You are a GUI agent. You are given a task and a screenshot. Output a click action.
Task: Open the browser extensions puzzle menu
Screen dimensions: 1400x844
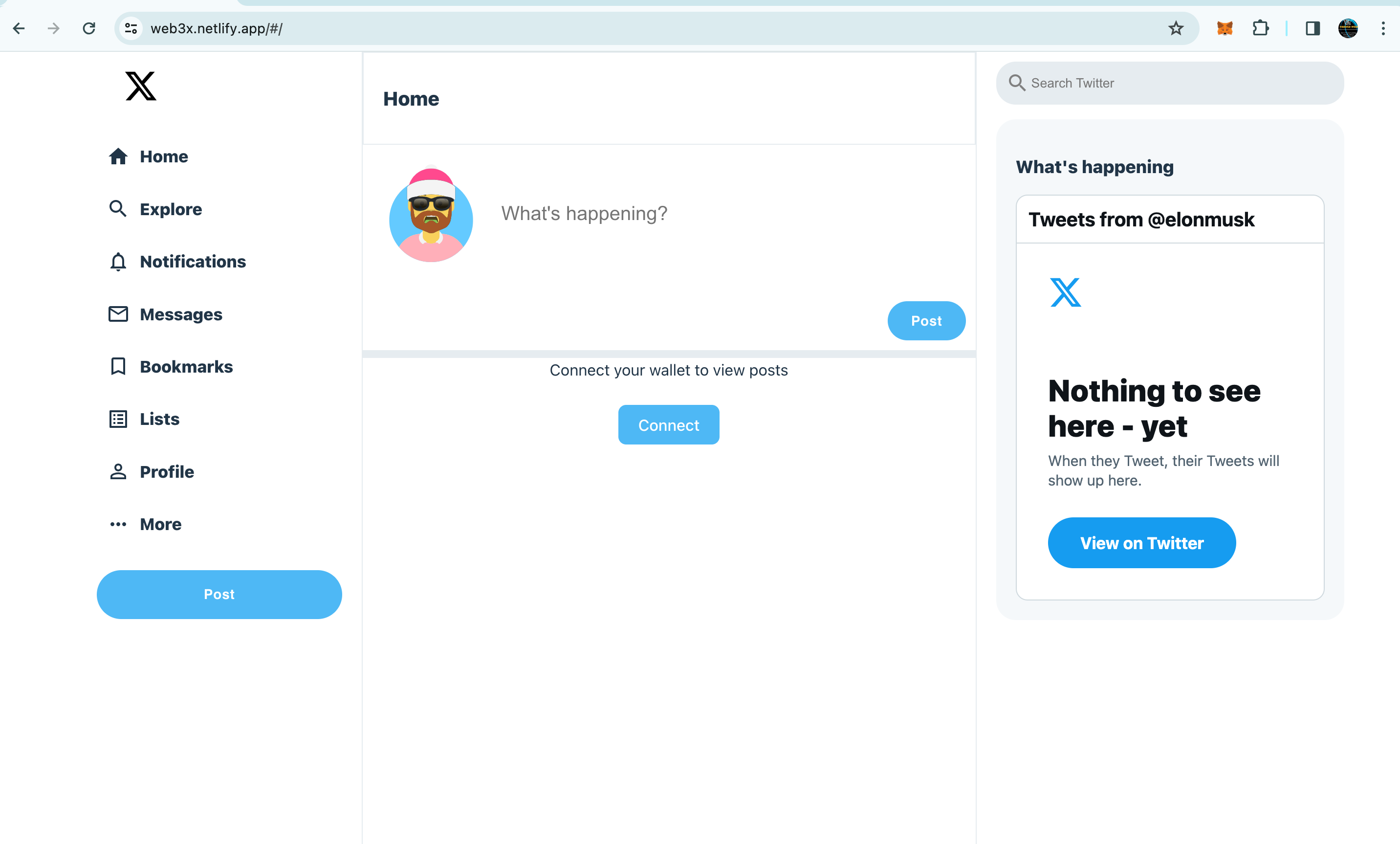click(x=1260, y=28)
